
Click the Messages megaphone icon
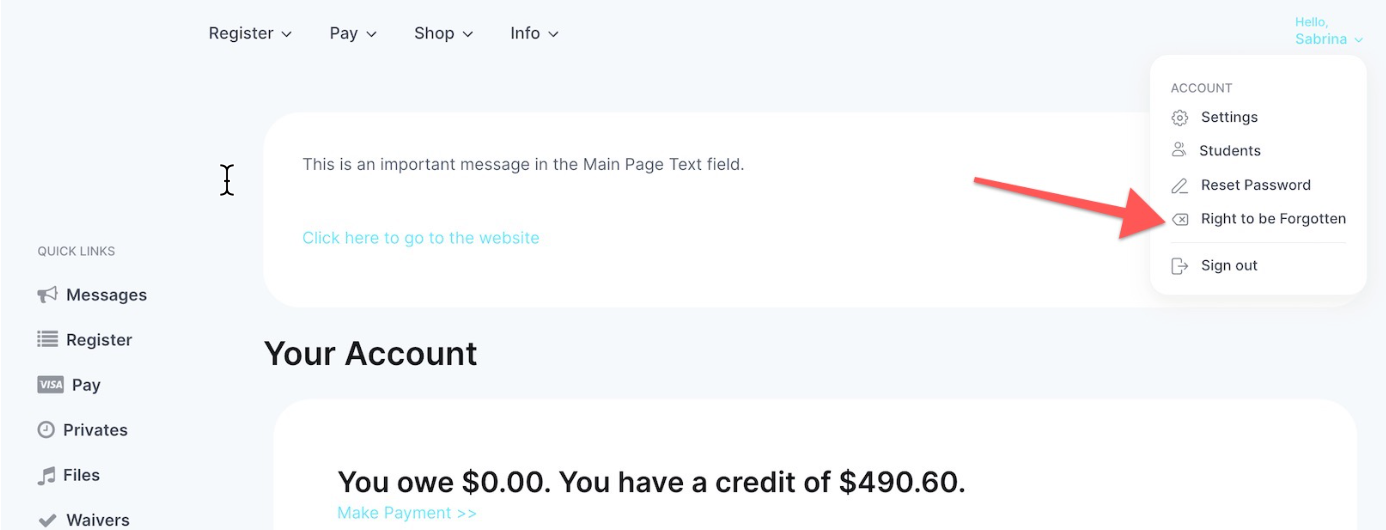tap(47, 295)
